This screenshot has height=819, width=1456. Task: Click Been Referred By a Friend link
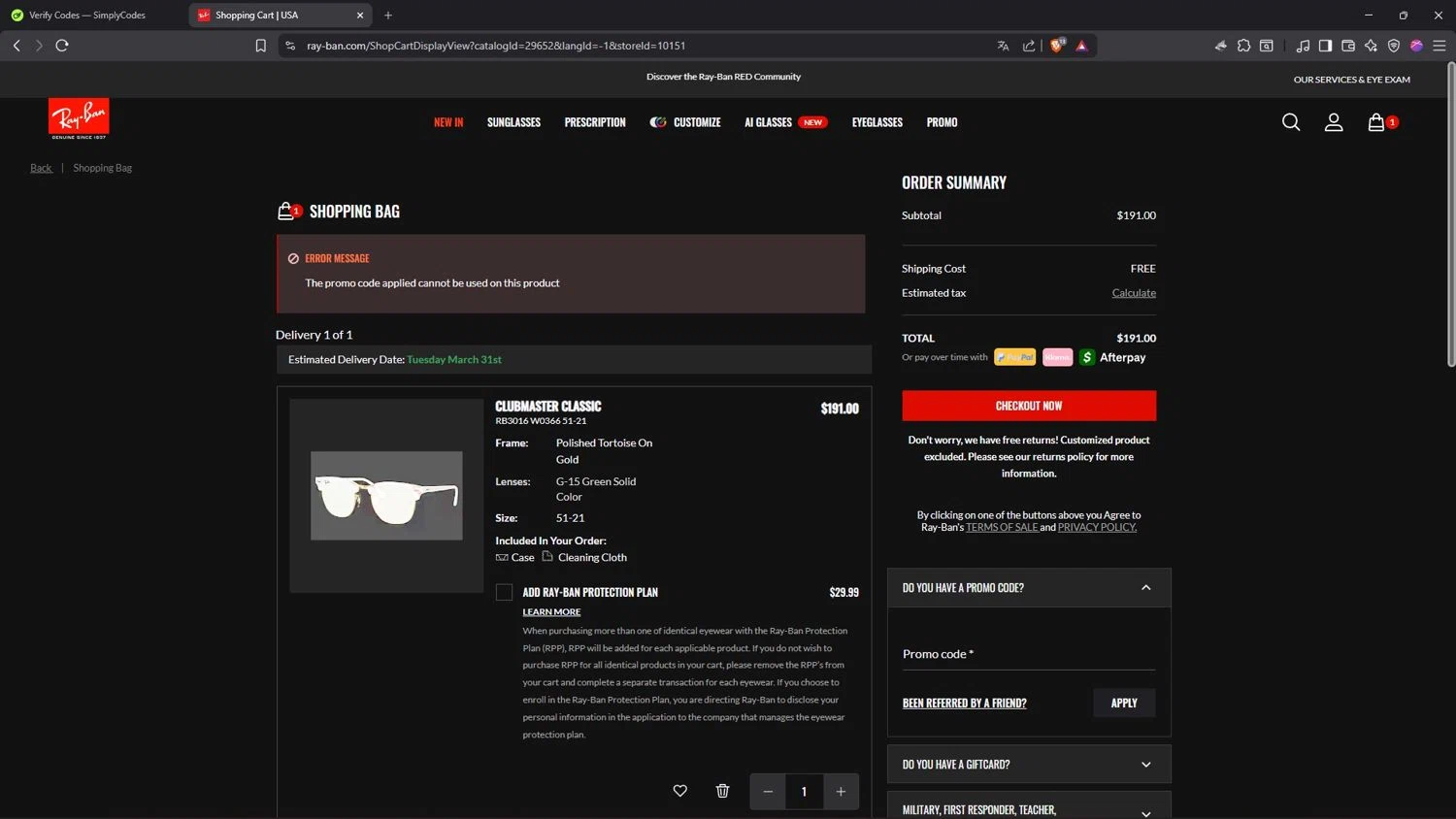coord(964,704)
